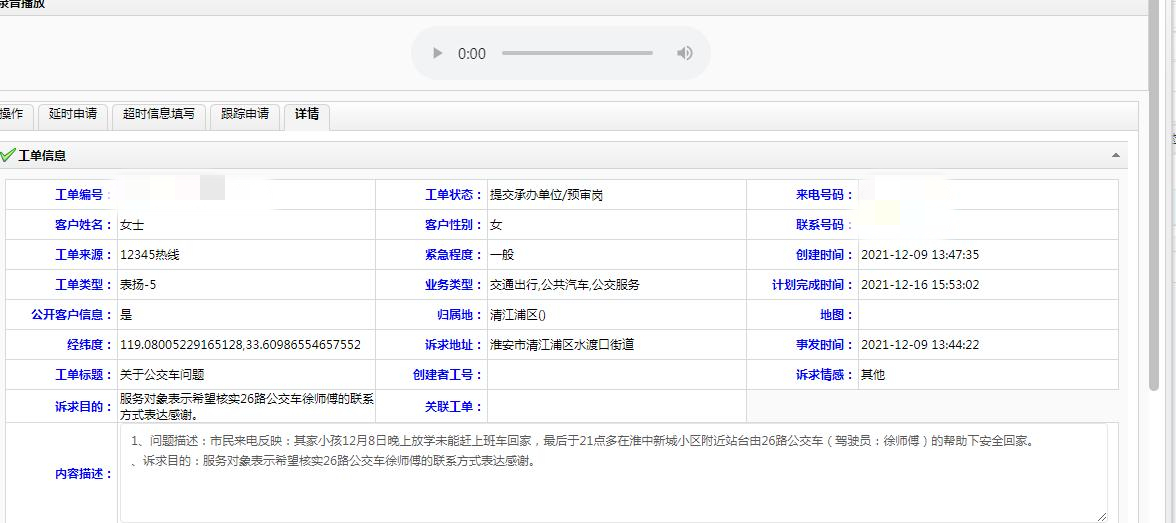This screenshot has height=523, width=1176.
Task: Click the 来电号码 field label
Action: click(825, 195)
